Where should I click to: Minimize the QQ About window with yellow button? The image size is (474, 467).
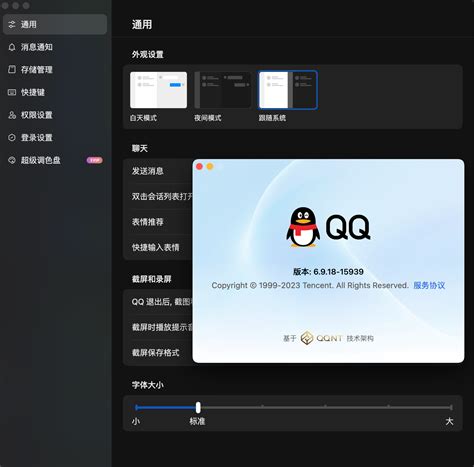pos(210,166)
